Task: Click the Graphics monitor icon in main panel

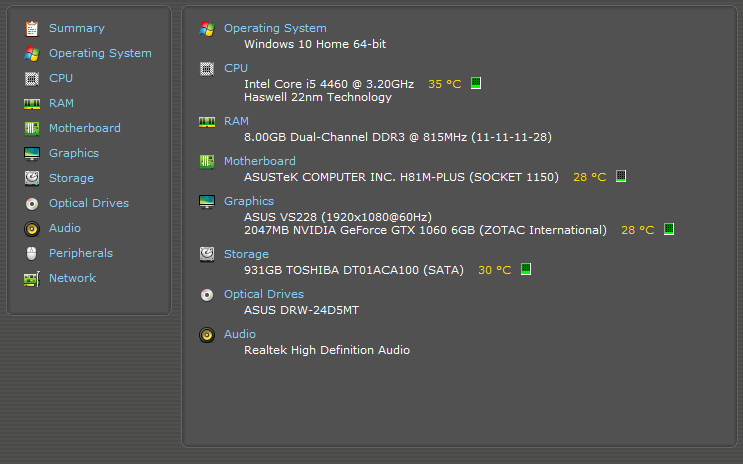Action: click(207, 202)
